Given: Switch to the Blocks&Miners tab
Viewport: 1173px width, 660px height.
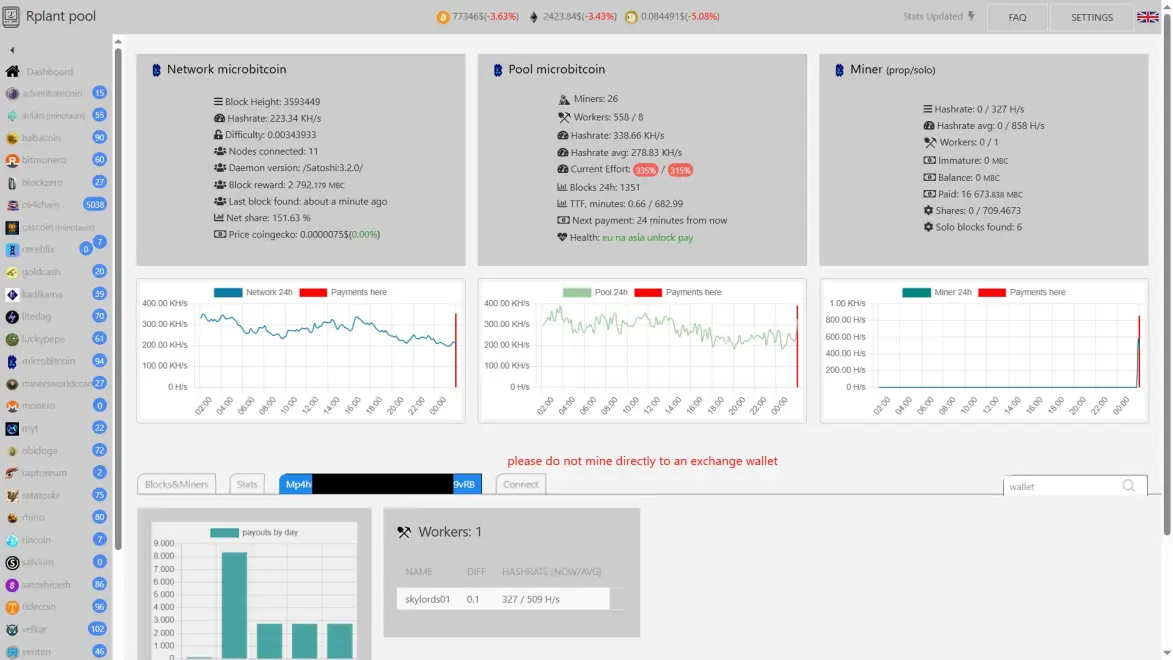Looking at the screenshot, I should (x=177, y=484).
